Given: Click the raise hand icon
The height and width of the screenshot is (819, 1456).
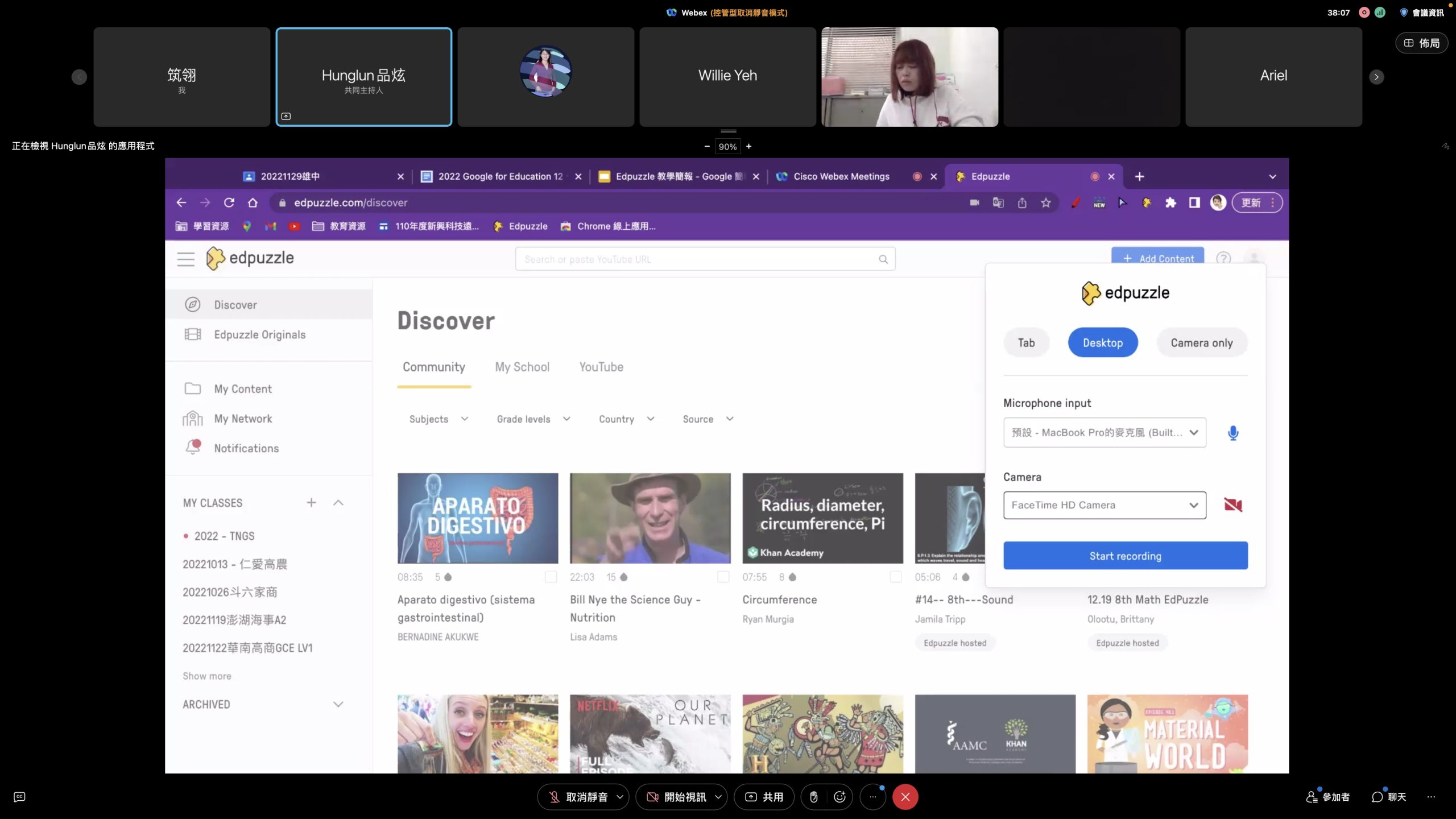Looking at the screenshot, I should point(814,797).
